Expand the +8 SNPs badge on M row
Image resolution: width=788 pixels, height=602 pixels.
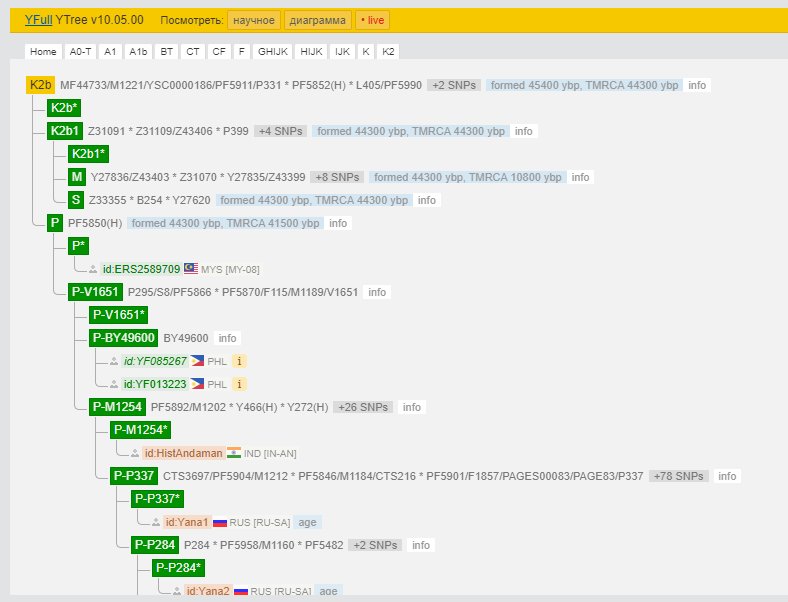[x=337, y=177]
